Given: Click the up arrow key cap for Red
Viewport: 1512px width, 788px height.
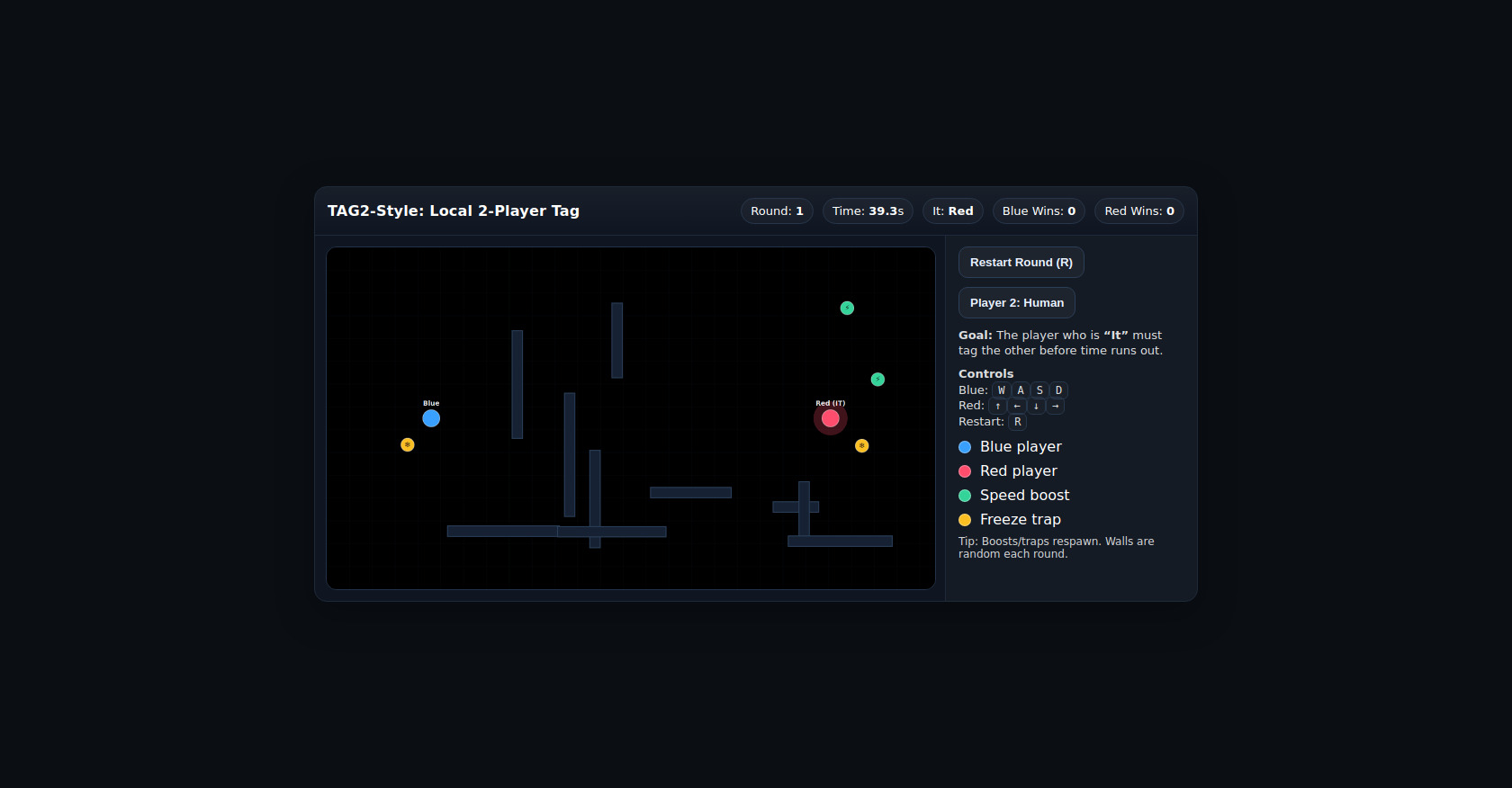Looking at the screenshot, I should click(x=997, y=407).
